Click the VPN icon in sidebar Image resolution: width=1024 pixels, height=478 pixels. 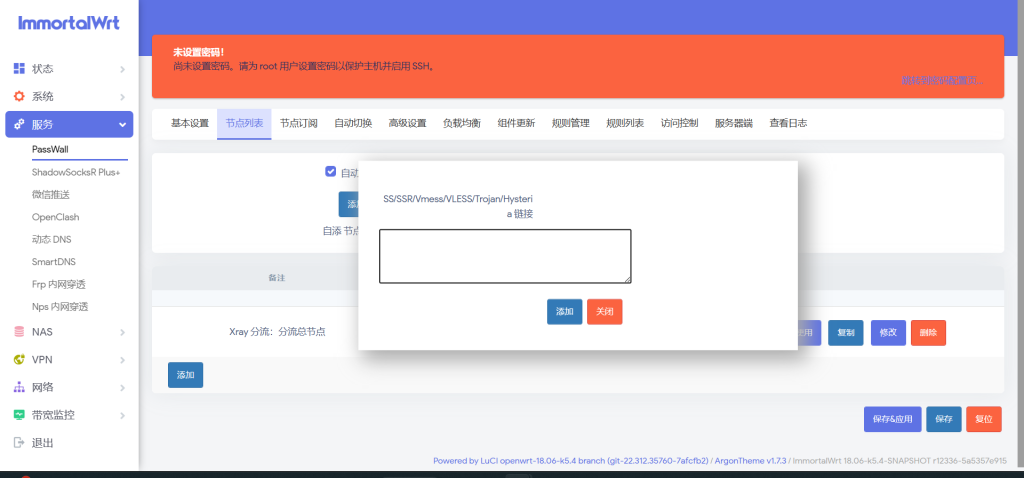pyautogui.click(x=18, y=359)
